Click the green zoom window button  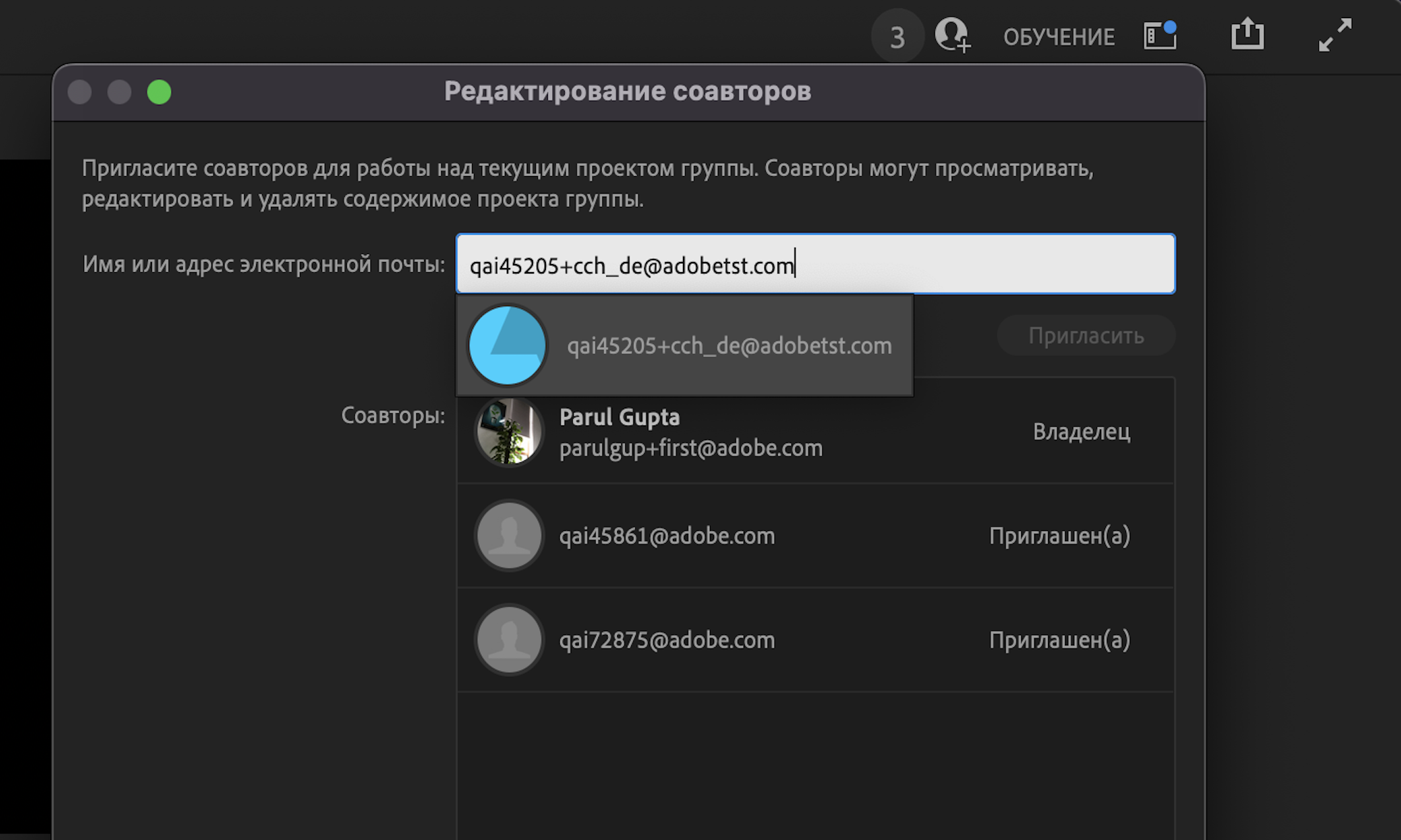(159, 92)
